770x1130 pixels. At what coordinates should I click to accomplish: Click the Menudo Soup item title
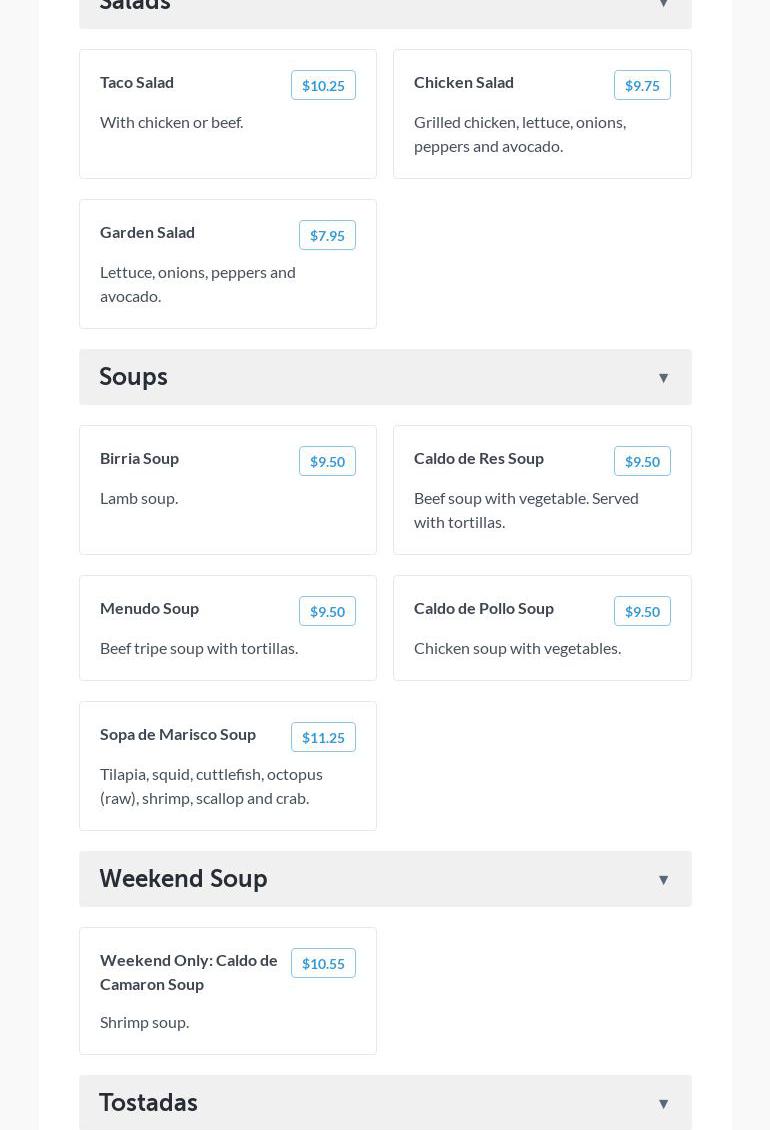click(x=149, y=608)
